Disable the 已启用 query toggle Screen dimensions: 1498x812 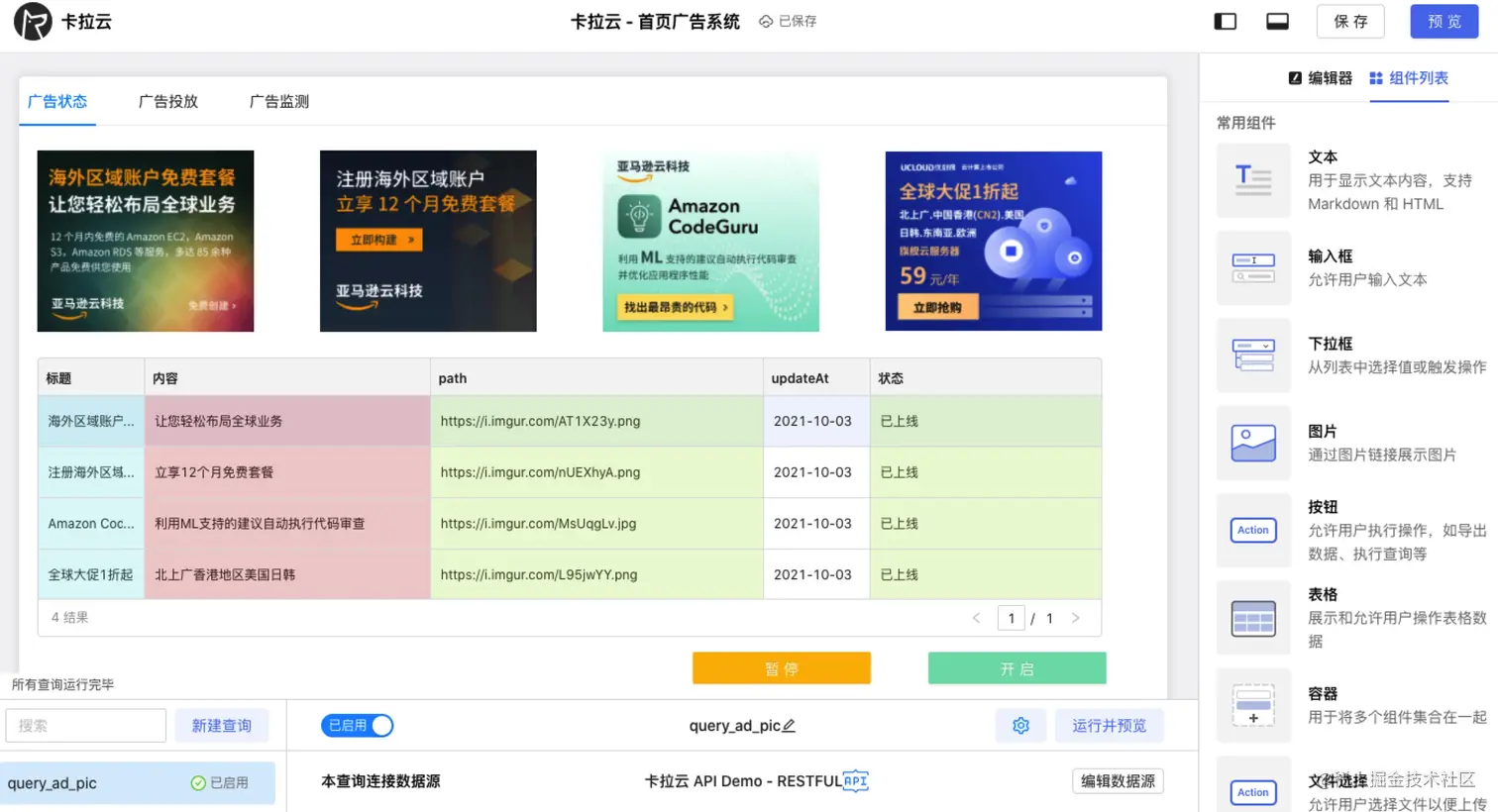click(357, 725)
